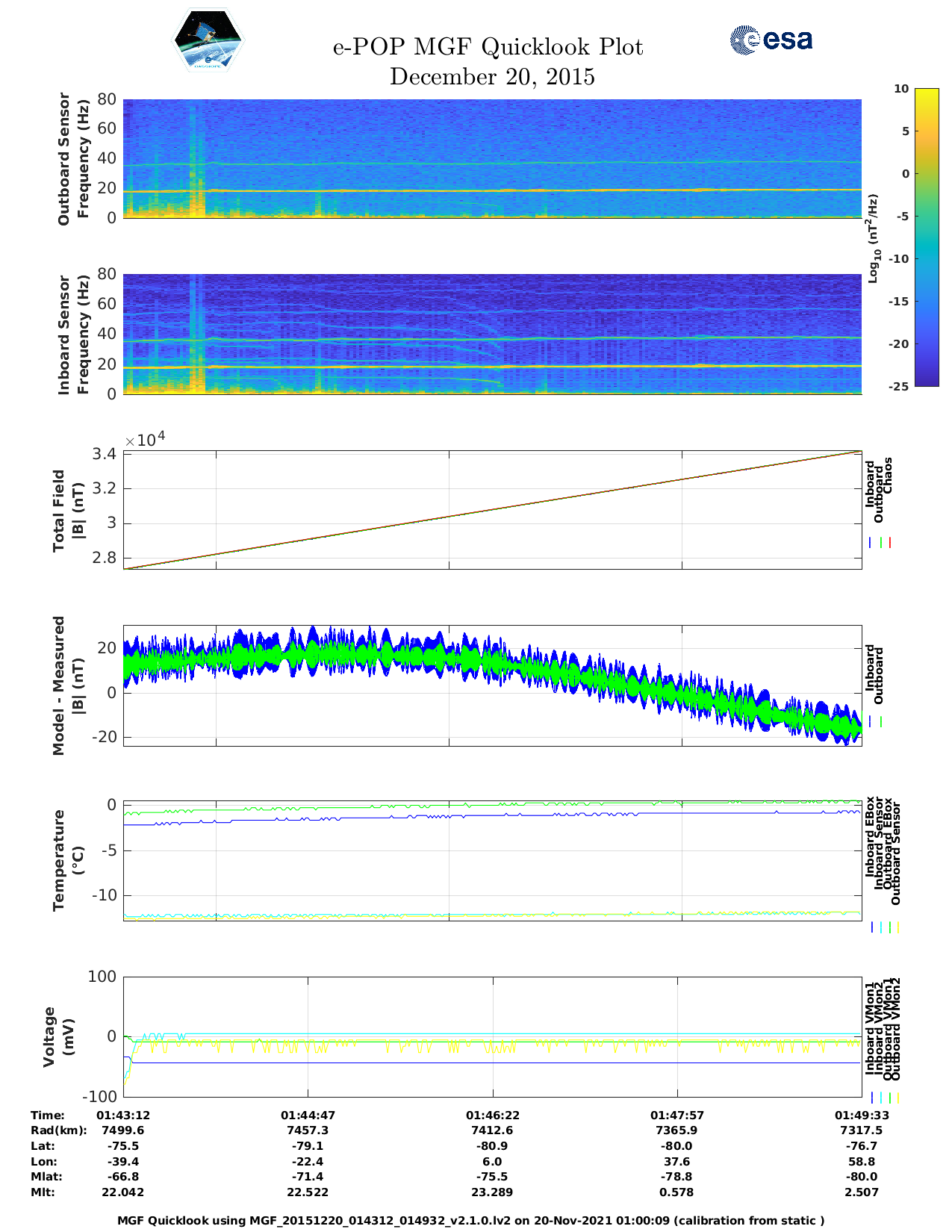The height and width of the screenshot is (1232, 952).
Task: Click the Total Field line plot
Action: (492, 510)
